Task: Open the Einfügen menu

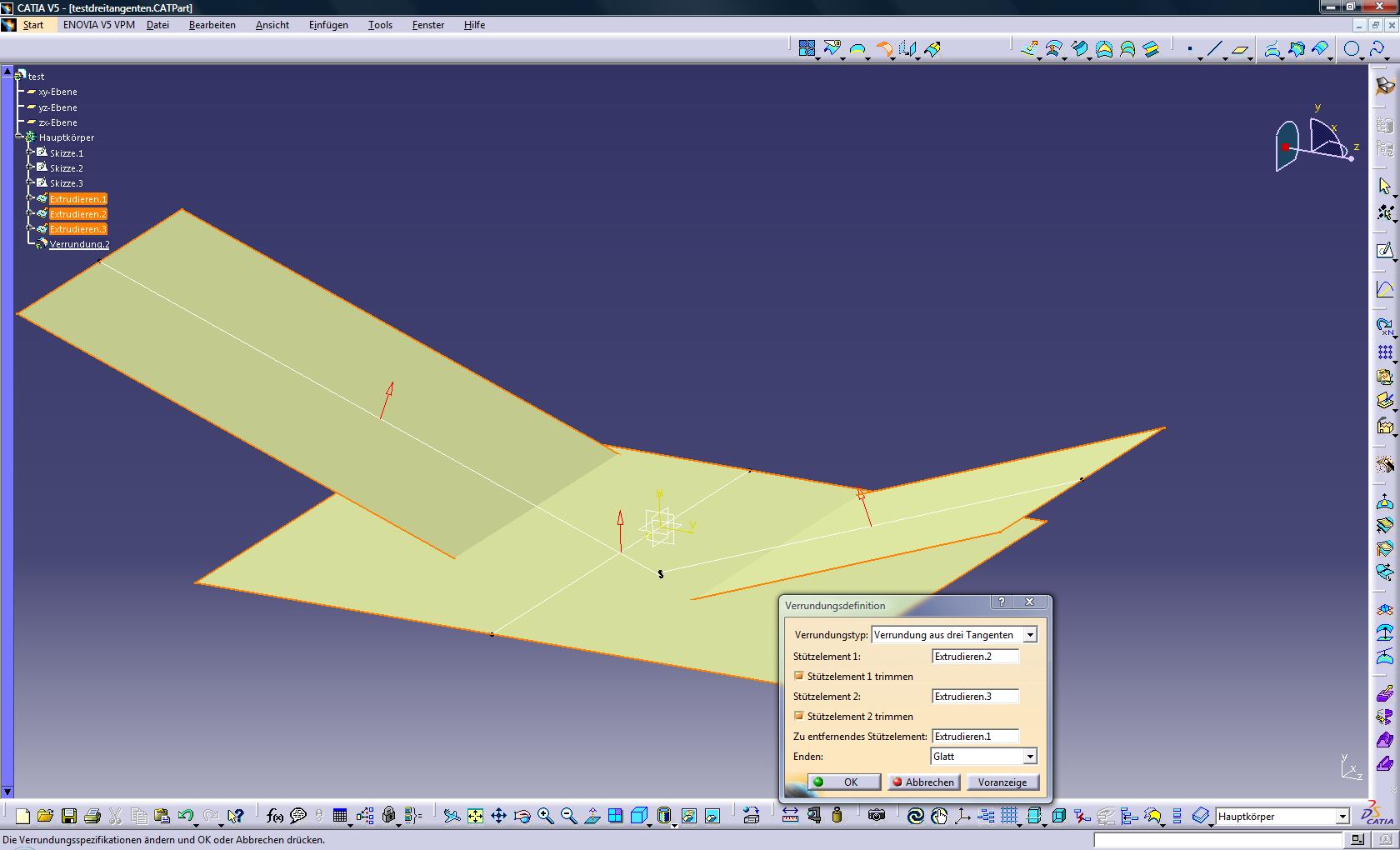Action: [328, 25]
